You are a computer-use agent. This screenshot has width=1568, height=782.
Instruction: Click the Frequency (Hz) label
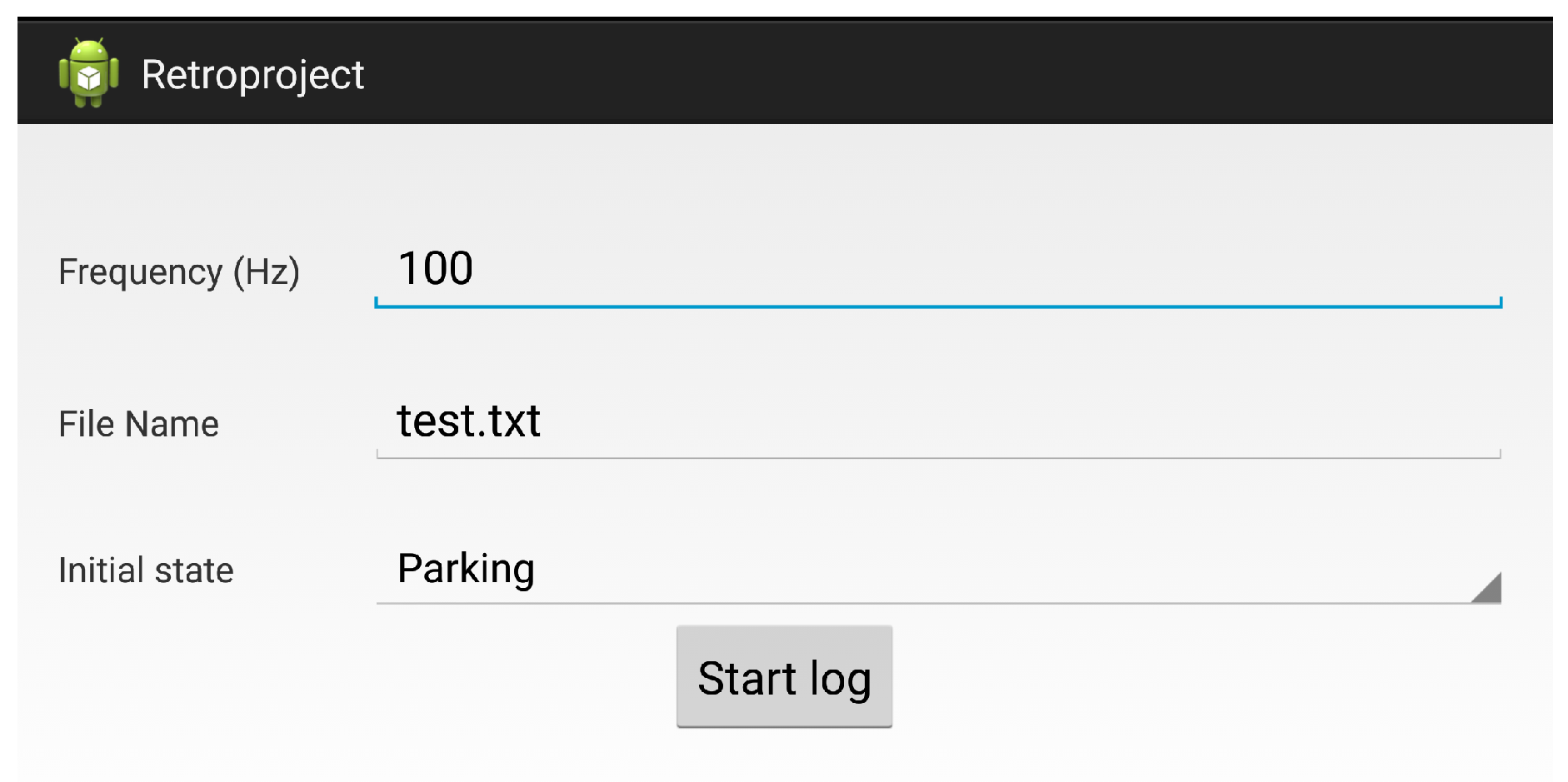click(178, 272)
